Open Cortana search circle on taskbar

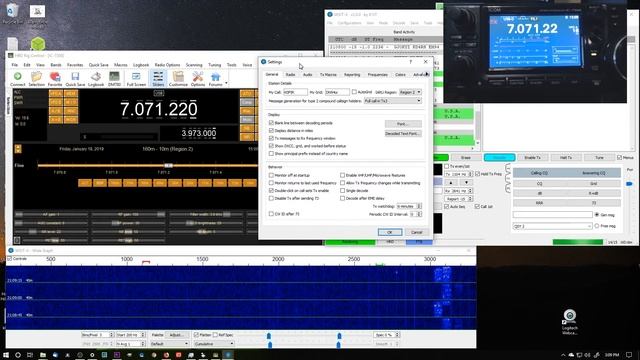18,355
